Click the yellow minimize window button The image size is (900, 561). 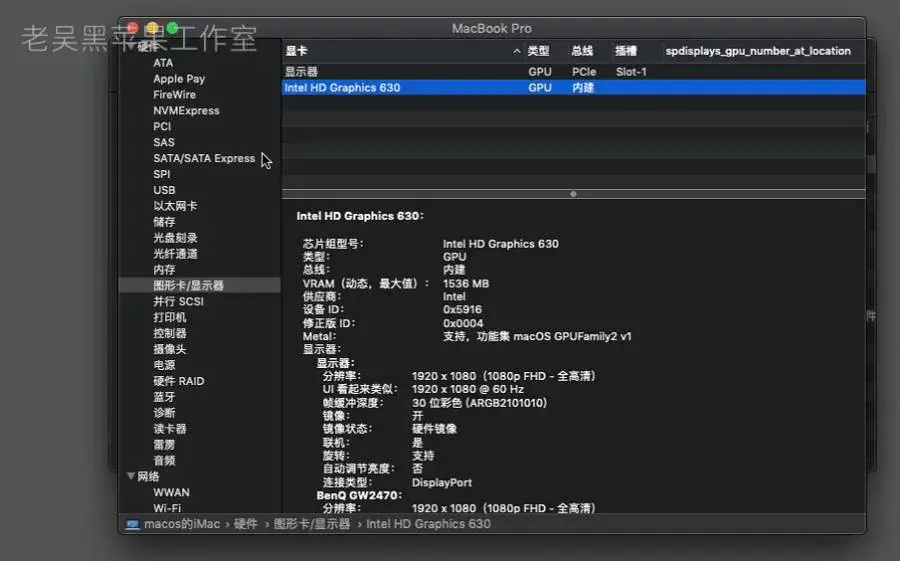tap(152, 28)
